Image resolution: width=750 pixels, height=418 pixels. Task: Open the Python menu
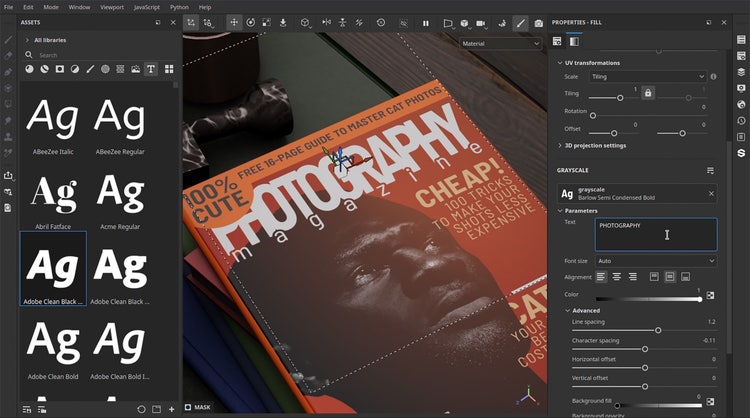tap(179, 7)
